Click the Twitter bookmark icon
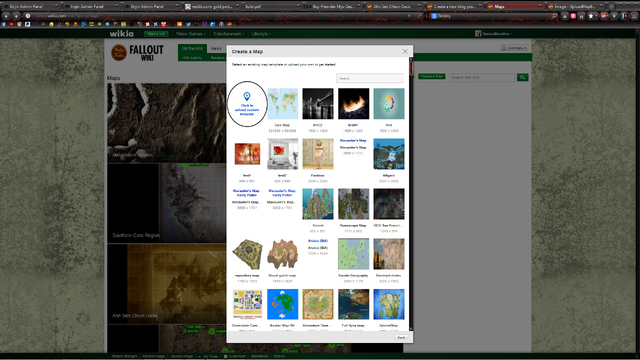This screenshot has height=360, width=640. (x=188, y=24)
